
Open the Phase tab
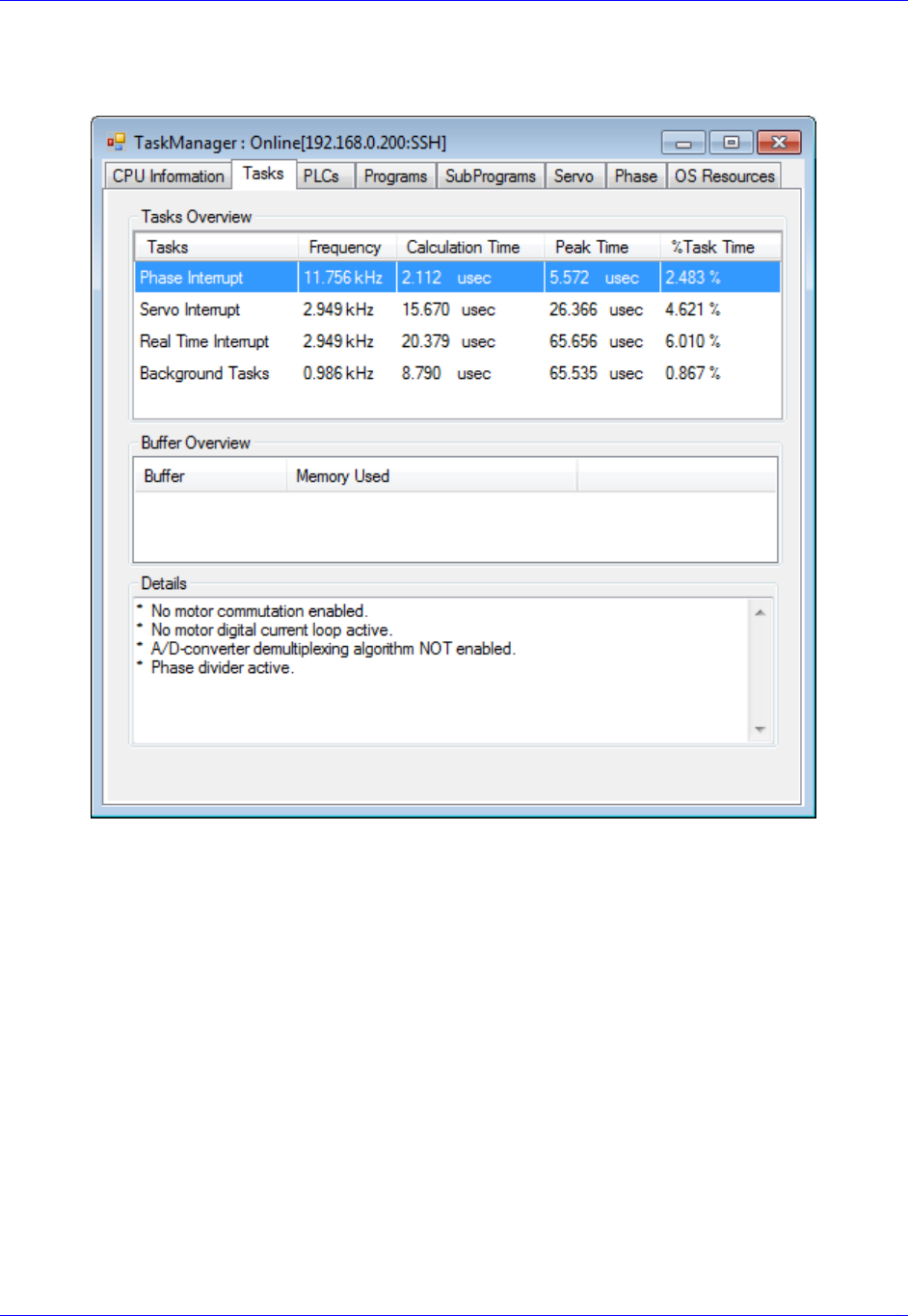coord(635,176)
